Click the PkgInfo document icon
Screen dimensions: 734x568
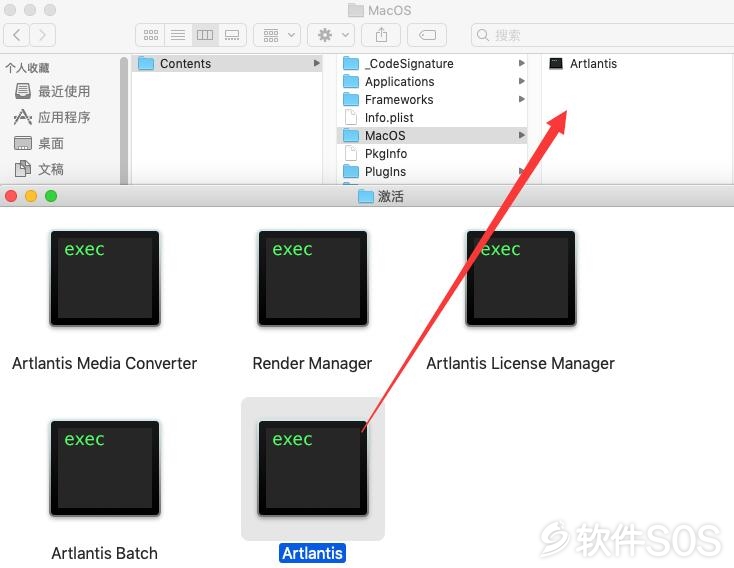pyautogui.click(x=351, y=153)
